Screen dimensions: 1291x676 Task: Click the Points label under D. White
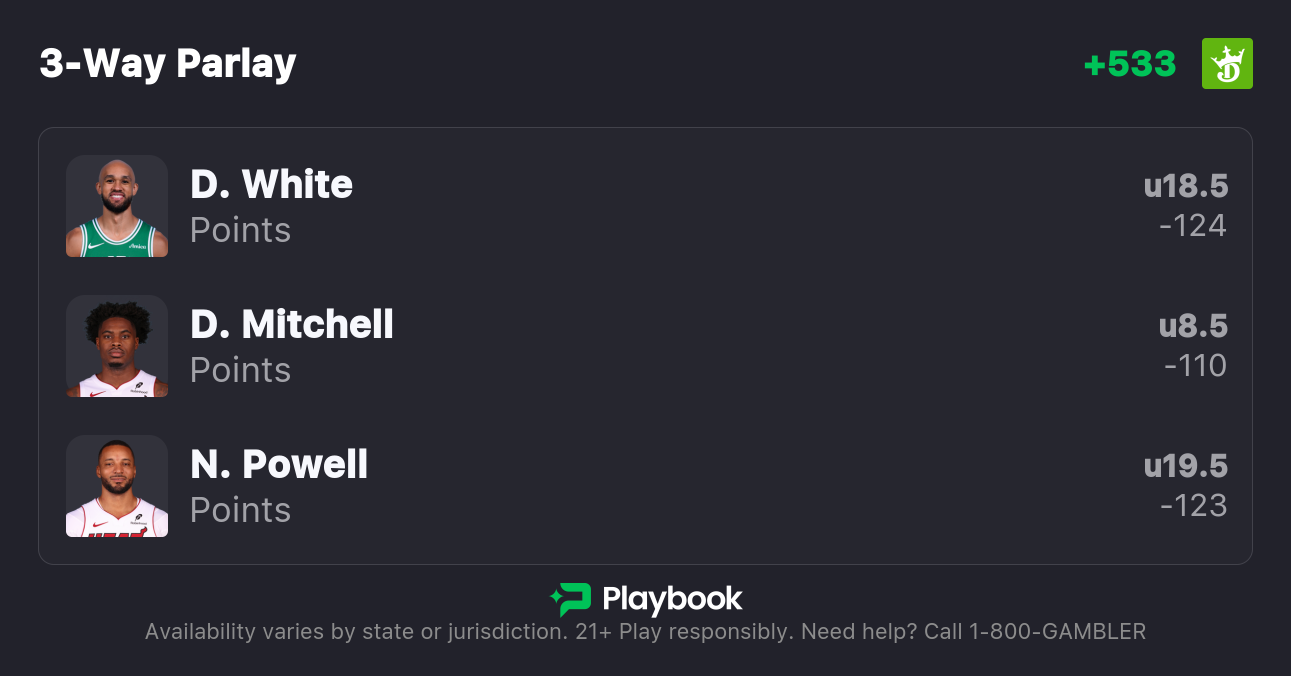click(240, 230)
